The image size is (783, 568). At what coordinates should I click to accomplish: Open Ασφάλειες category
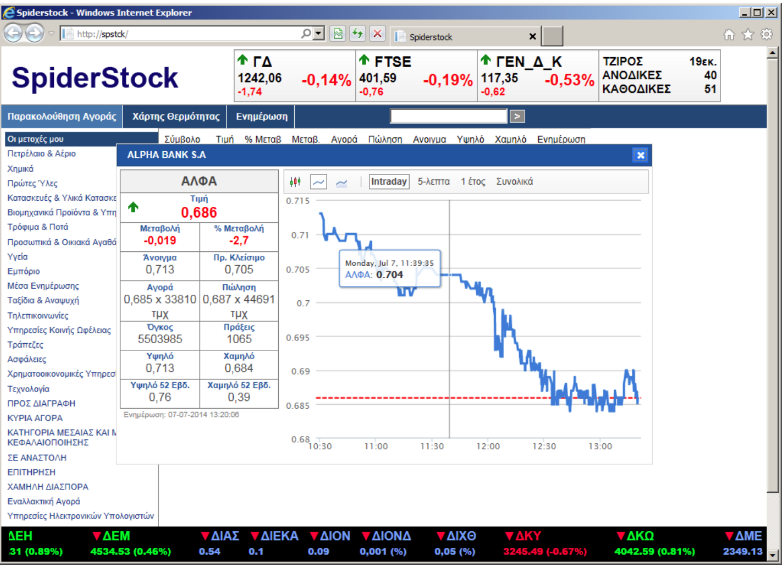click(26, 359)
